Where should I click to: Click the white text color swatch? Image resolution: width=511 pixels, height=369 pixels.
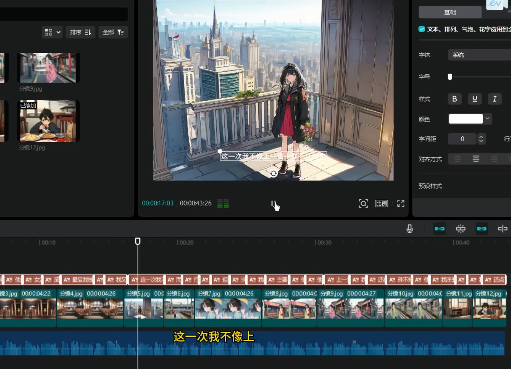coord(466,119)
